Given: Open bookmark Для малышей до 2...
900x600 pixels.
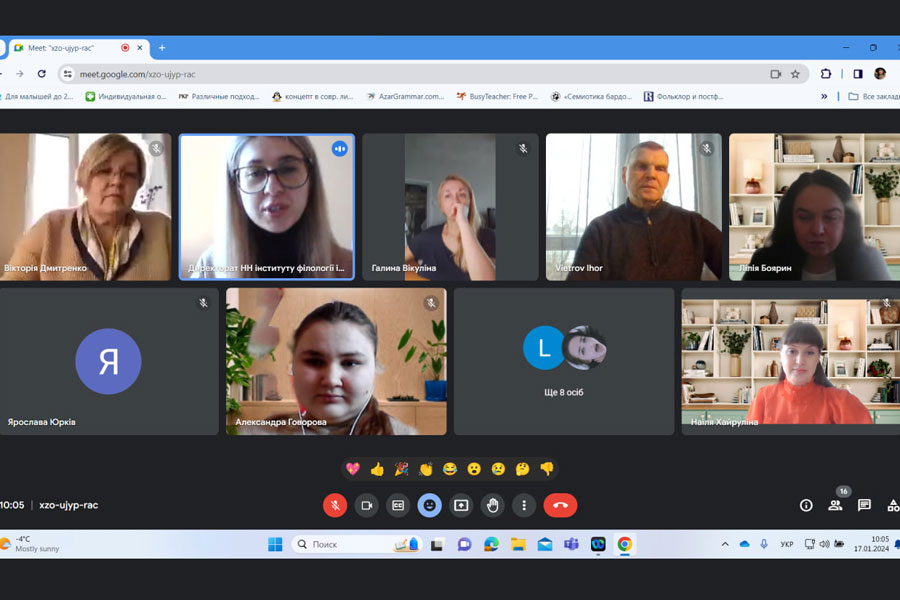Looking at the screenshot, I should coord(37,96).
